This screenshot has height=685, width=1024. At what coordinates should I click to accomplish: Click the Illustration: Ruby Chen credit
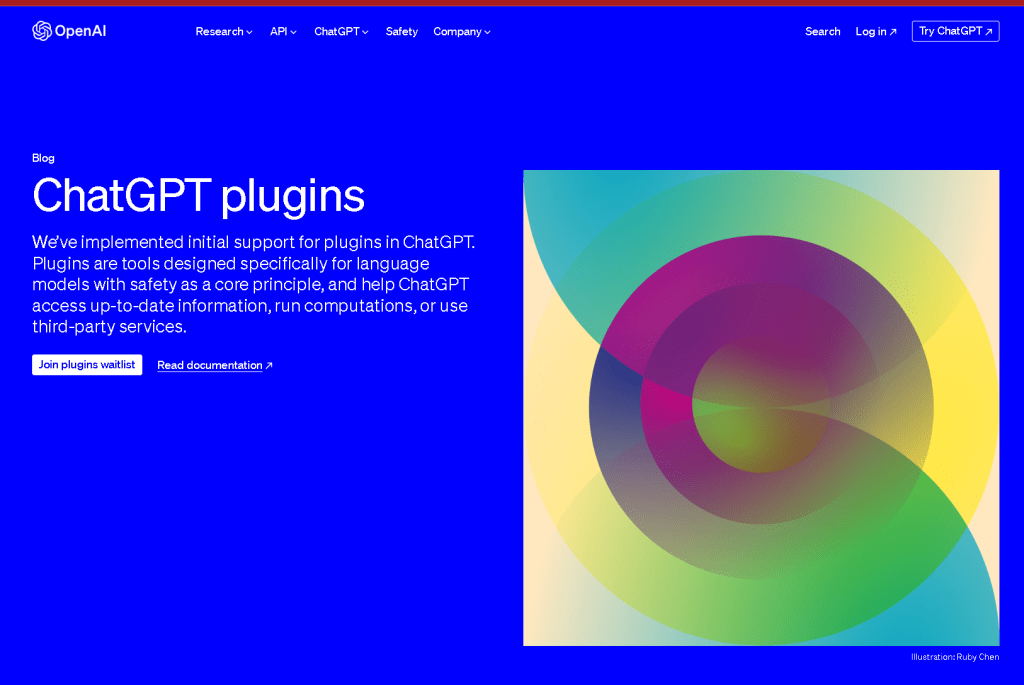point(955,657)
